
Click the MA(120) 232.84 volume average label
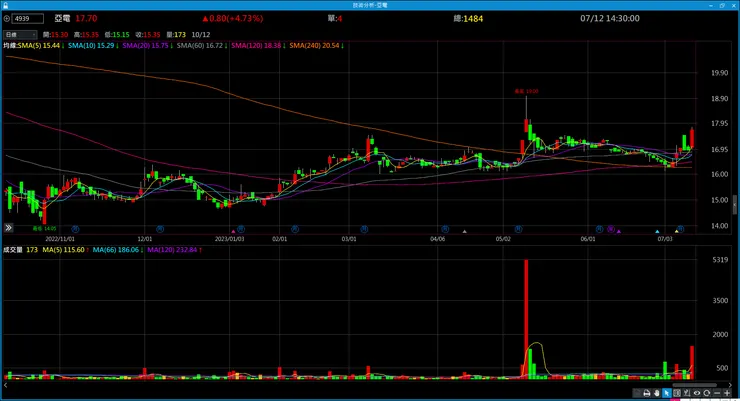[x=174, y=250]
